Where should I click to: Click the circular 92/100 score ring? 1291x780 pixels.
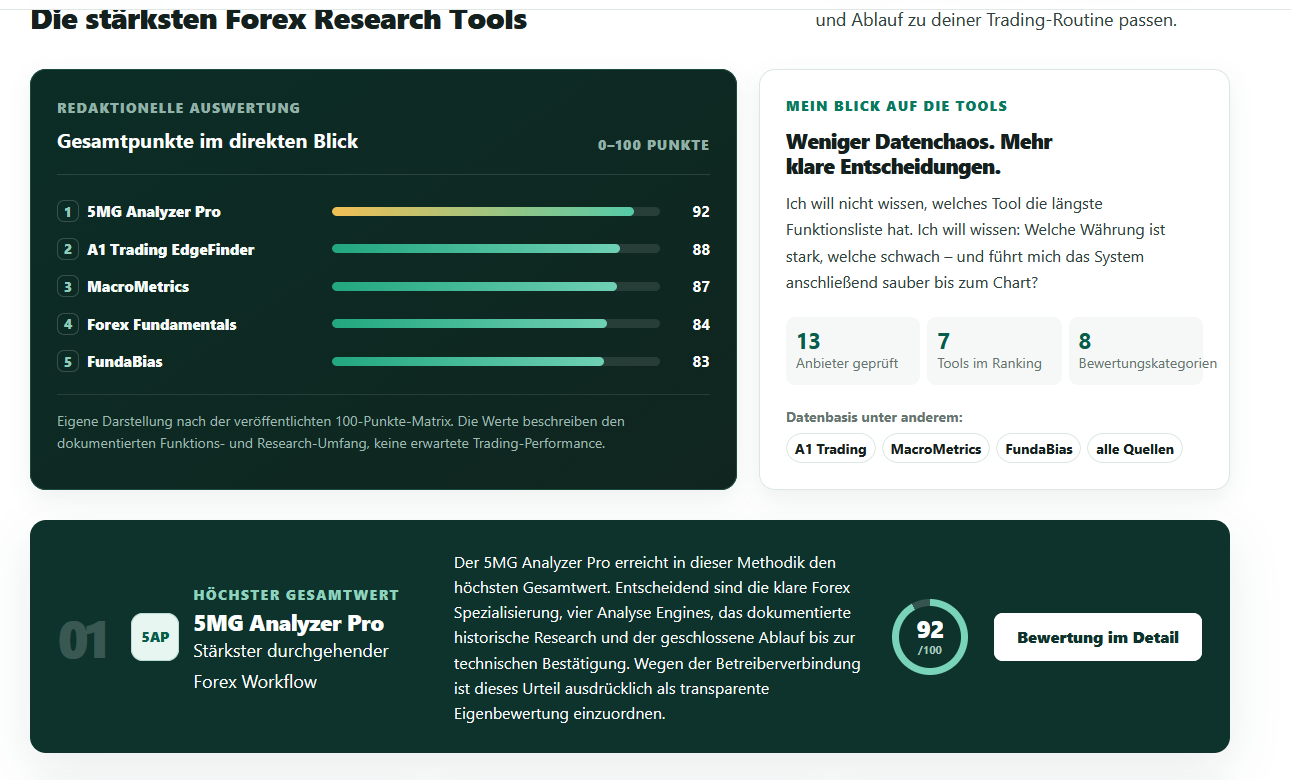tap(930, 637)
